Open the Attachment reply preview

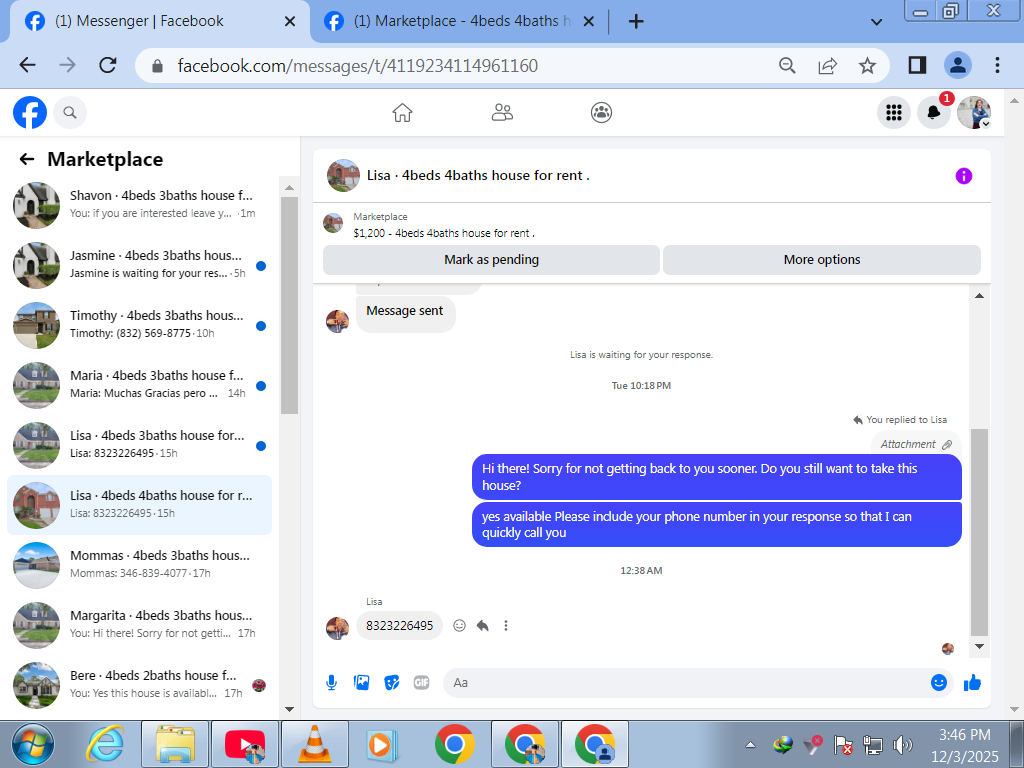tap(916, 444)
